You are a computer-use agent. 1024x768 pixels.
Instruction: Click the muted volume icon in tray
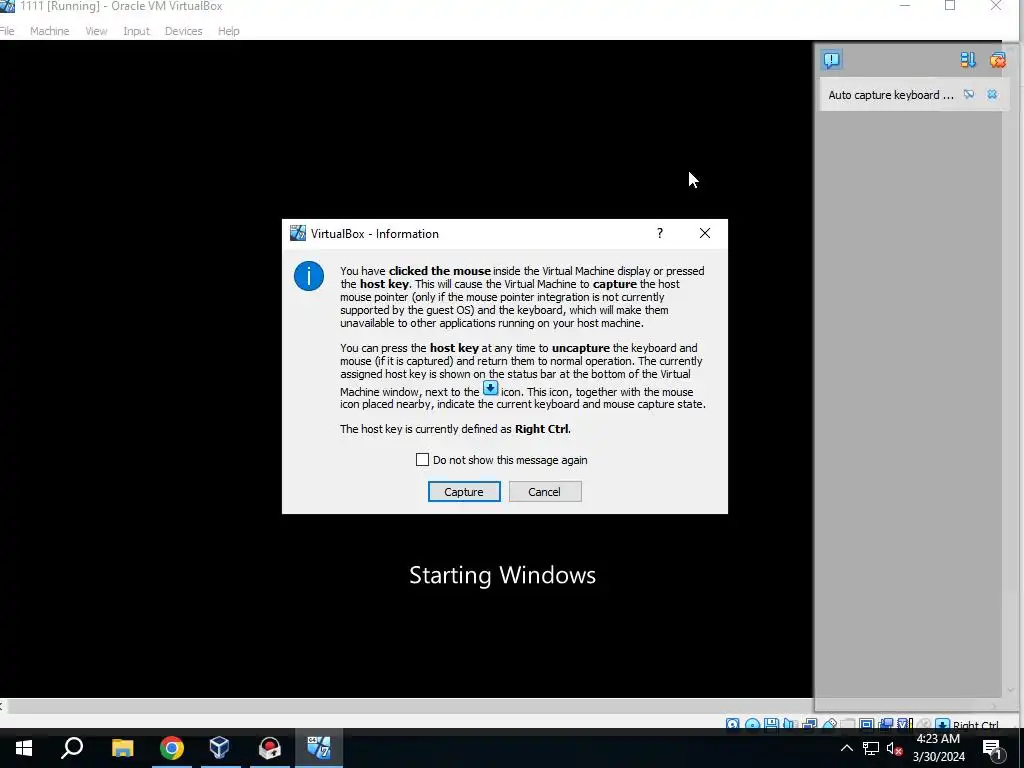[893, 748]
